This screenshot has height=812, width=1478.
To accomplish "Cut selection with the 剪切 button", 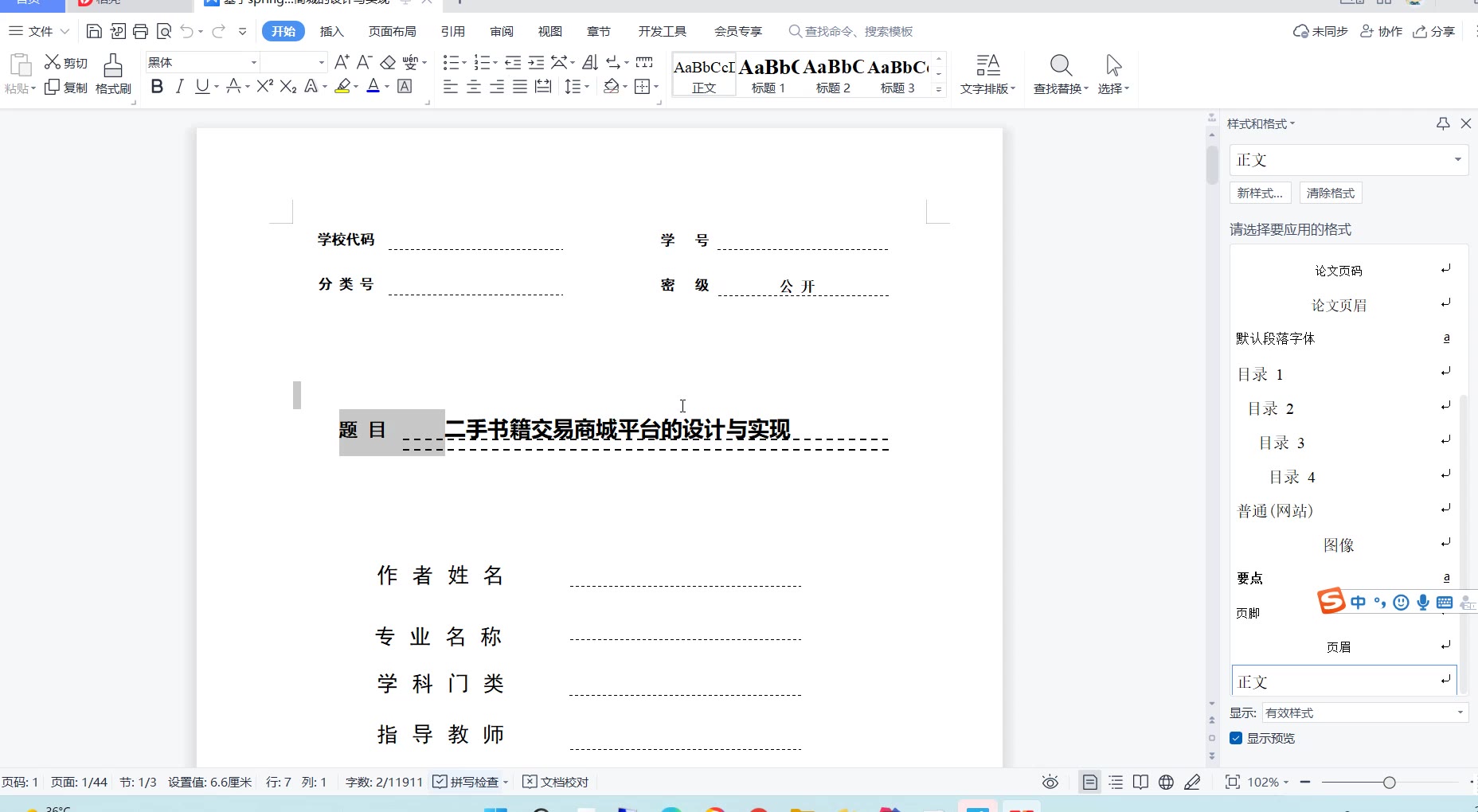I will 66,62.
